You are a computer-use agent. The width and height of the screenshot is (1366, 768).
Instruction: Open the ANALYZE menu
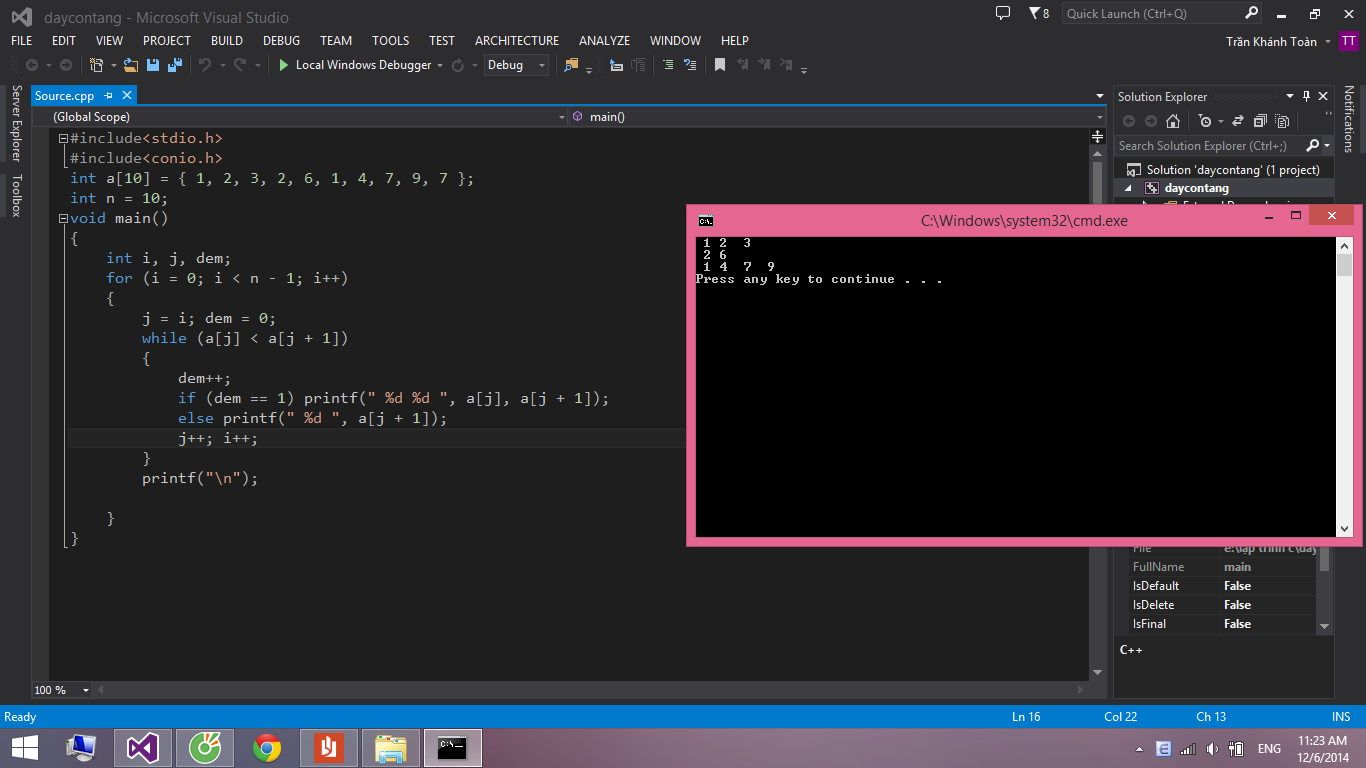[605, 41]
